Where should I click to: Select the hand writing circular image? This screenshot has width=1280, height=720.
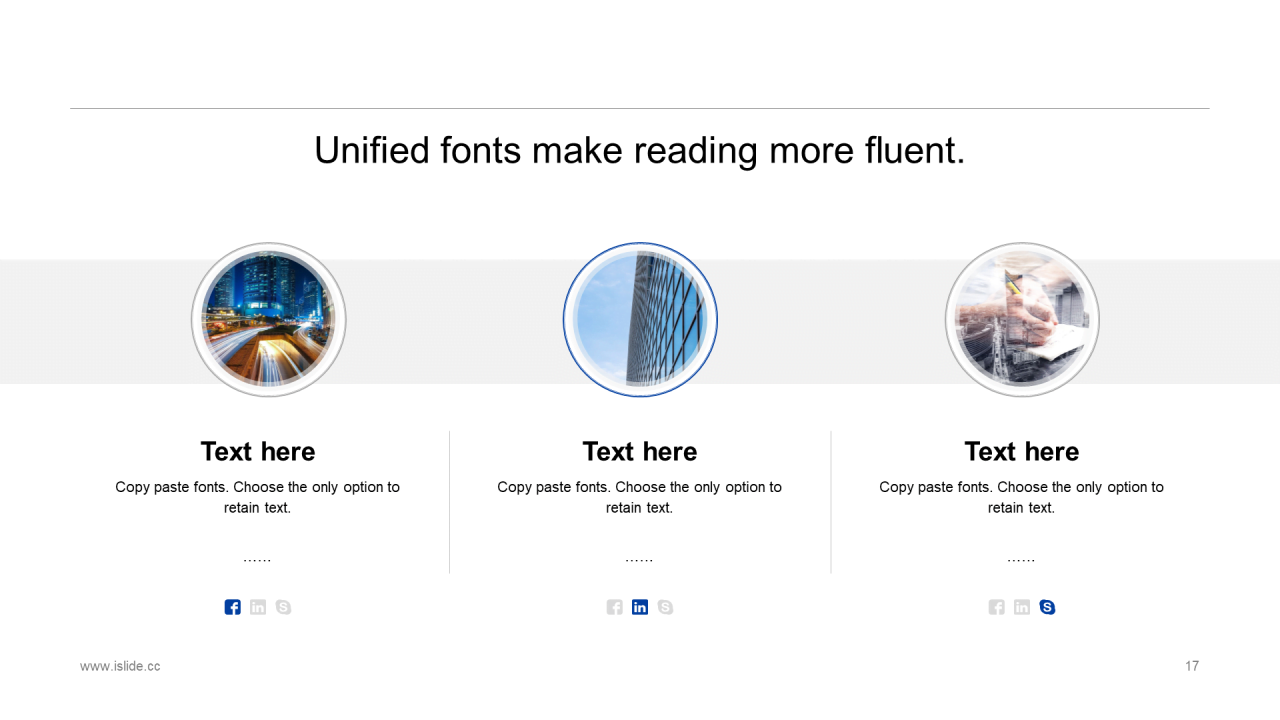(x=1022, y=320)
